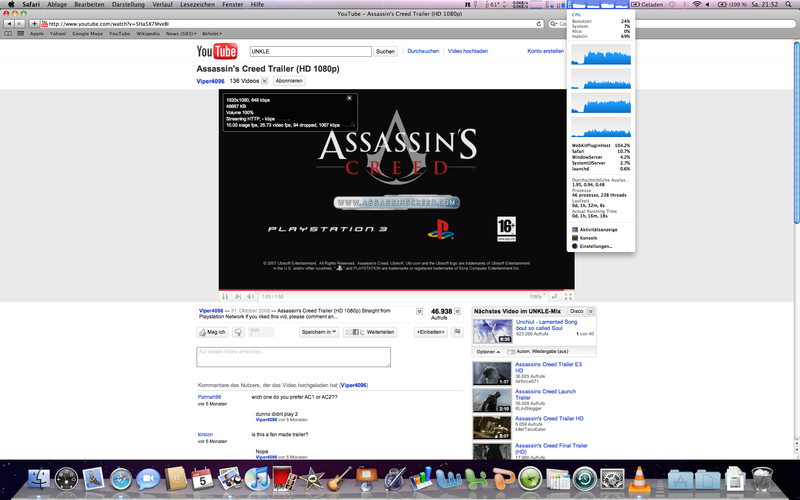The width and height of the screenshot is (800, 500).
Task: Toggle the player's expand-size icon
Action: point(555,296)
